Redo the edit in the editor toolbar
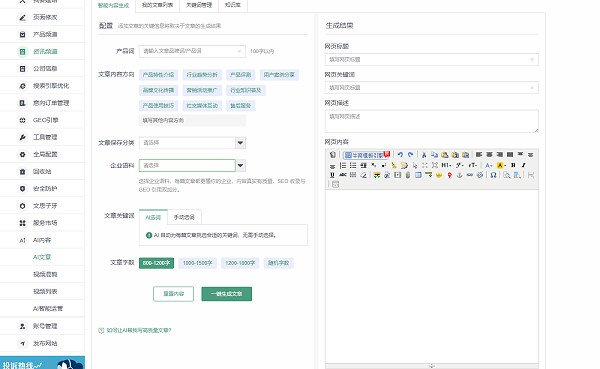 (411, 155)
